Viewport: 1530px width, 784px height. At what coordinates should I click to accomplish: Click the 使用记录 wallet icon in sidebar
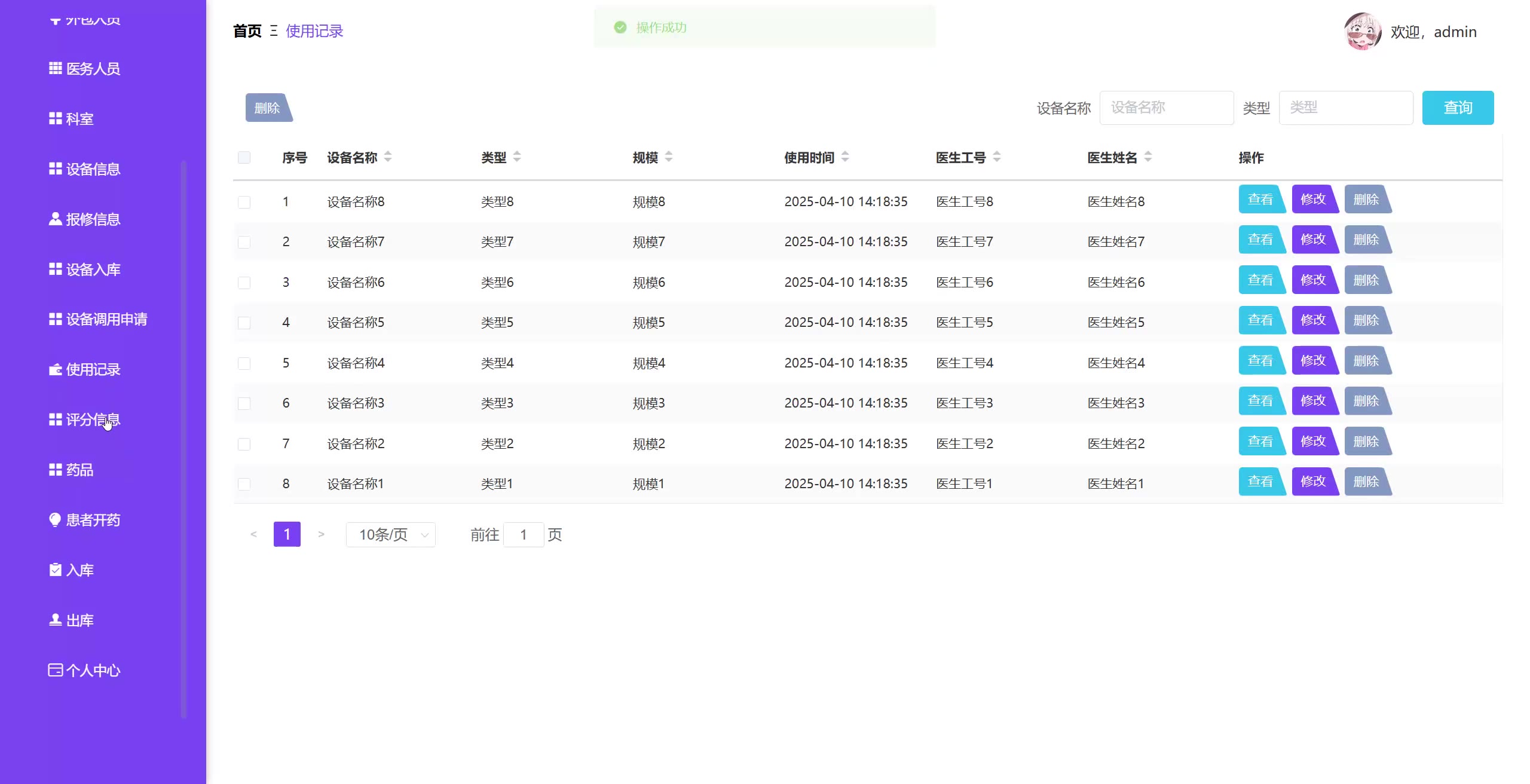tap(55, 369)
